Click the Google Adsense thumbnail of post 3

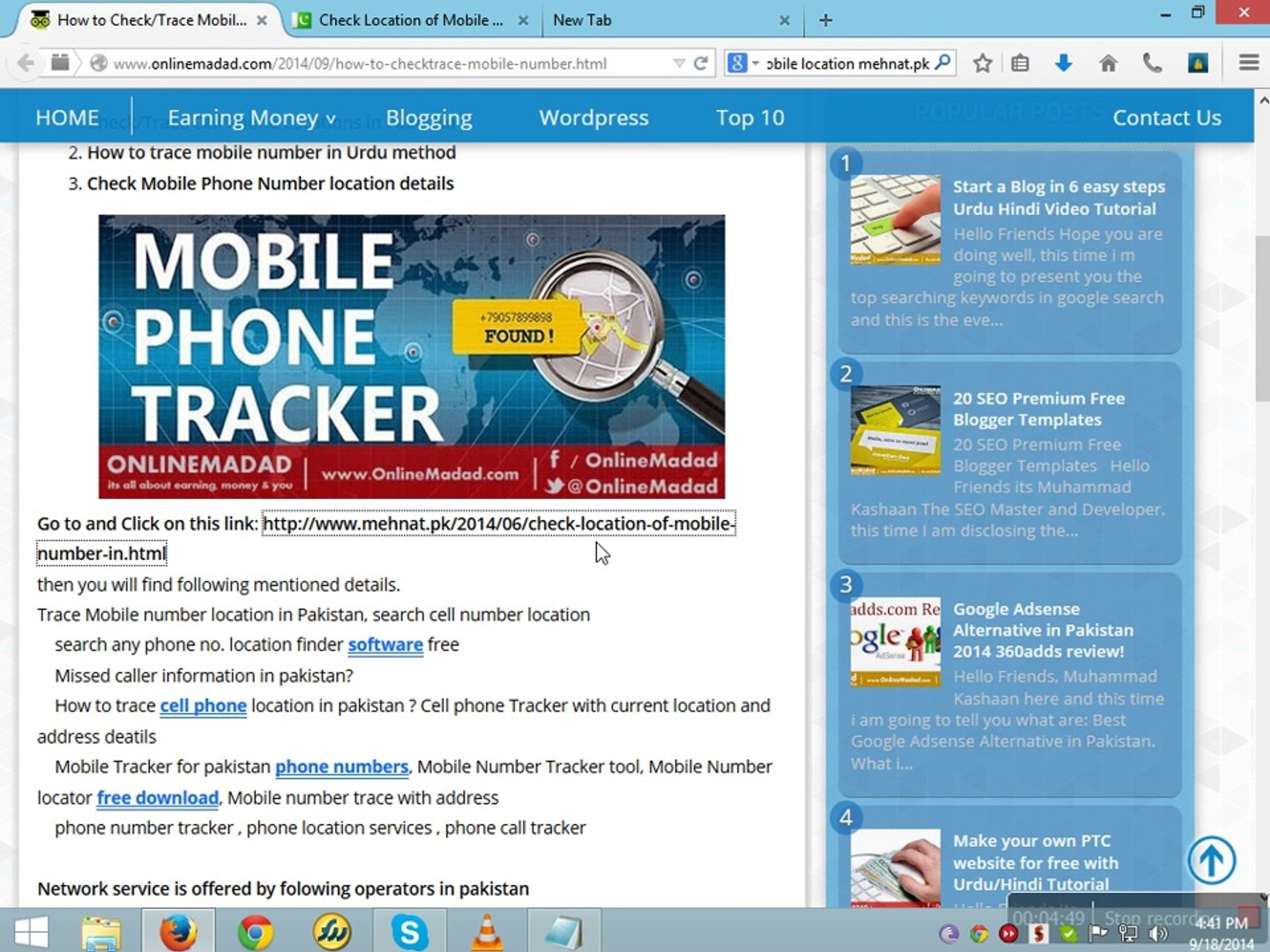(x=895, y=643)
